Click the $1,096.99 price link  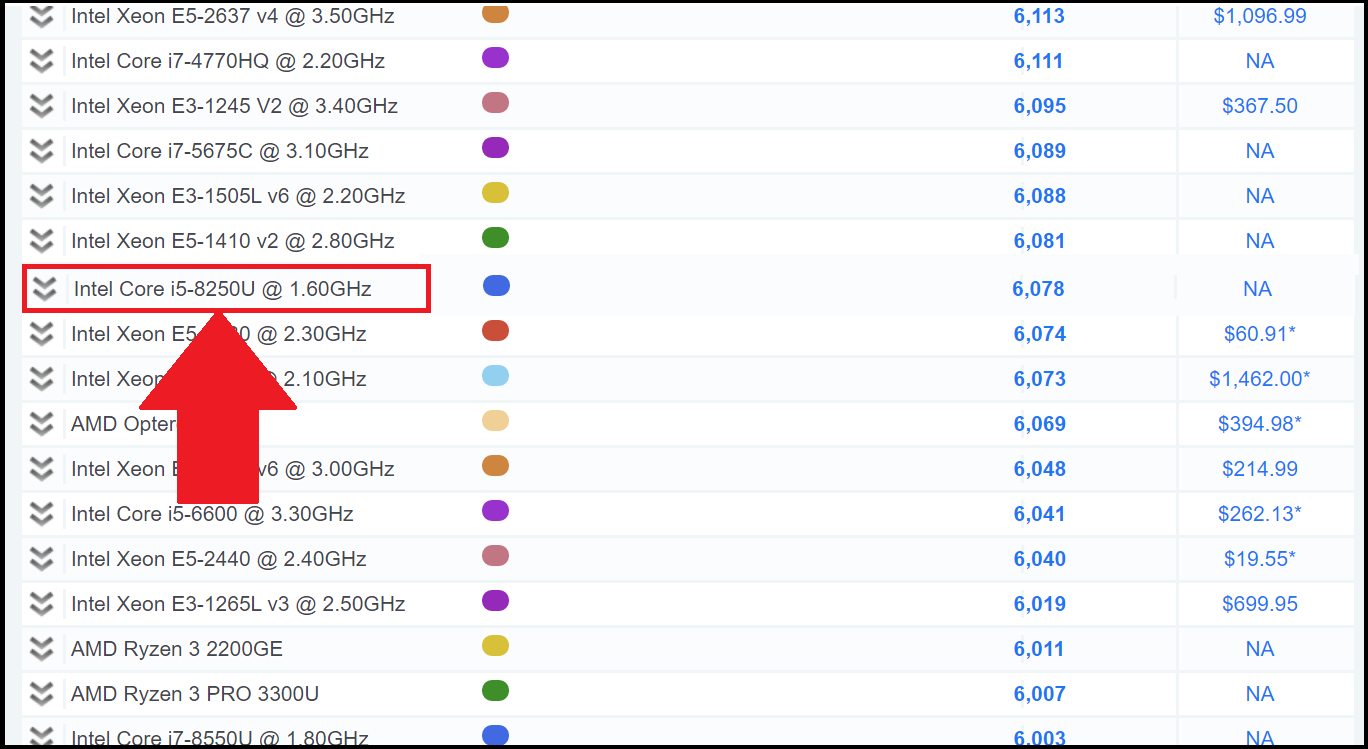pyautogui.click(x=1260, y=15)
